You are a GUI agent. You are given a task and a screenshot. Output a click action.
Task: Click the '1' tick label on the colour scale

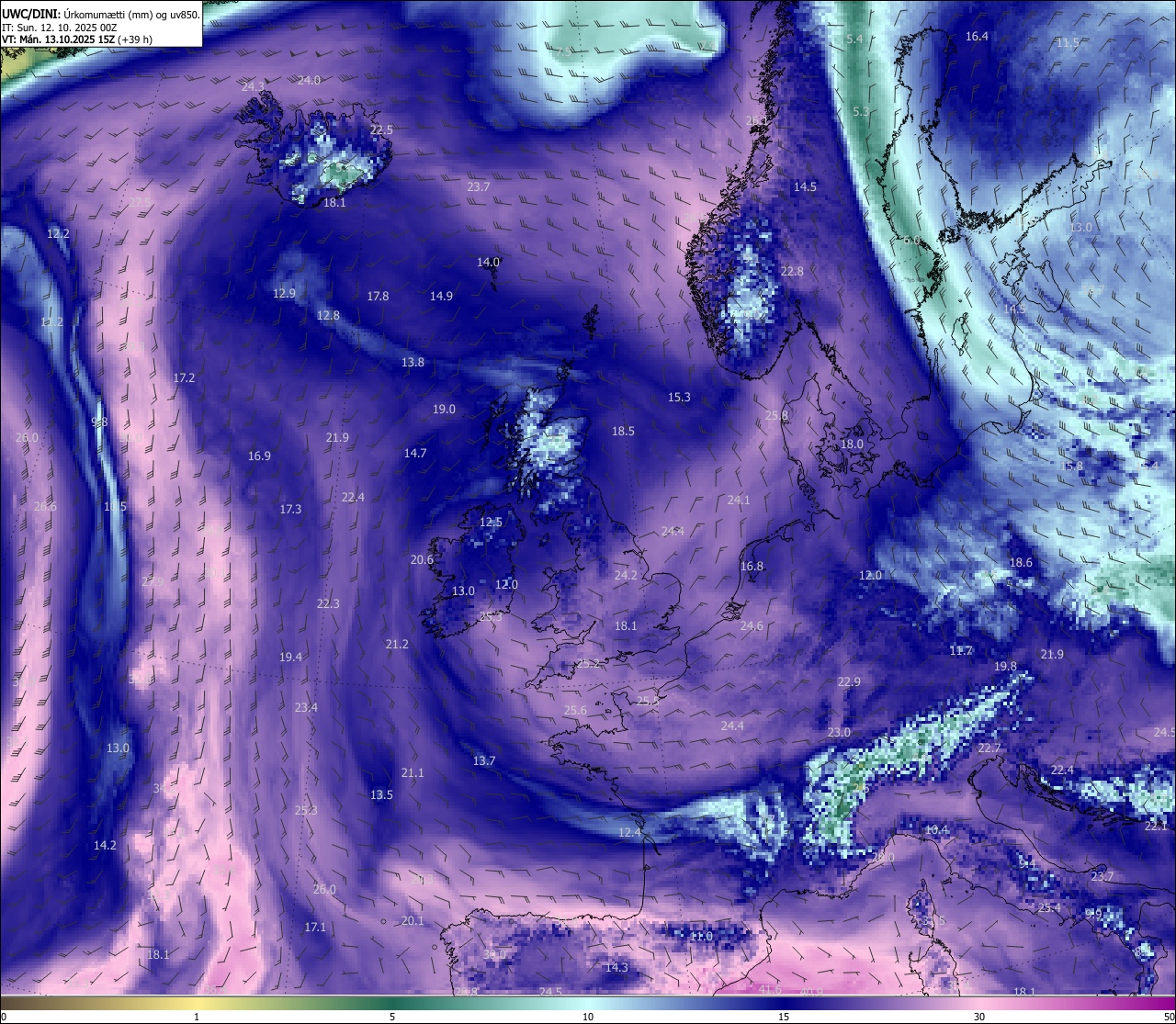[197, 1017]
